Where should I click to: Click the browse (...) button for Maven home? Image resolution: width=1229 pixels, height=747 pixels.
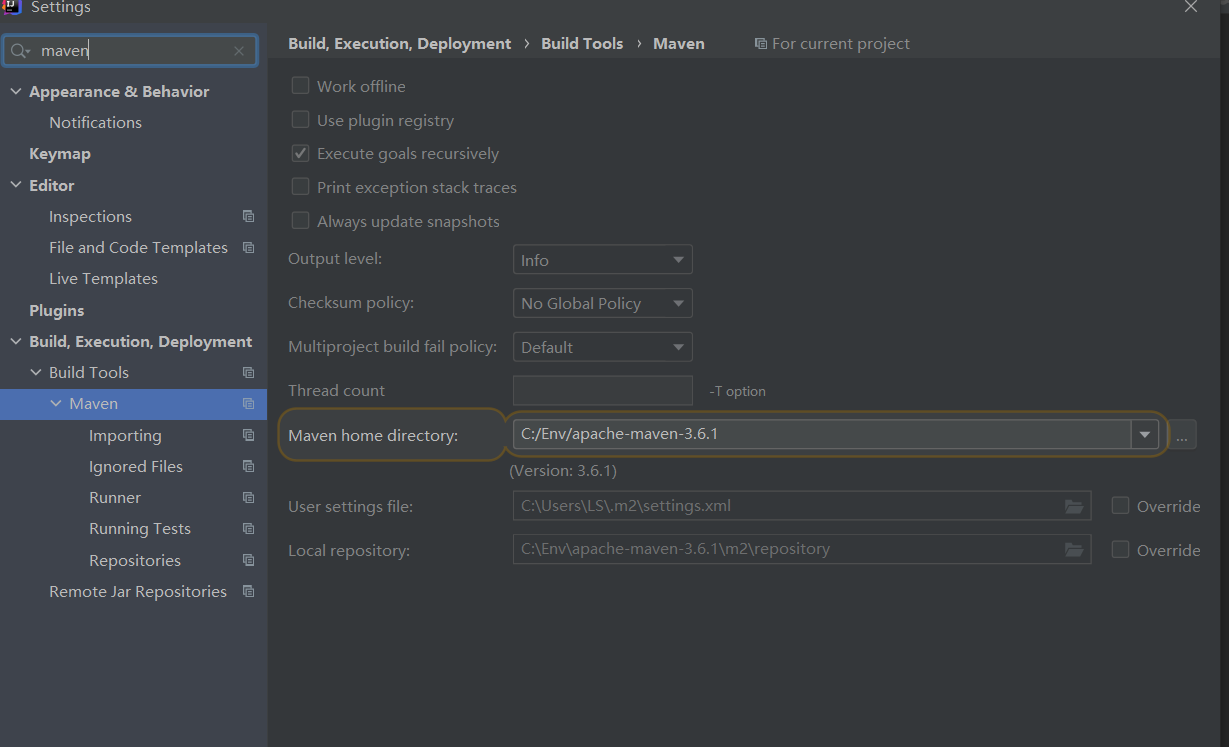pyautogui.click(x=1182, y=436)
